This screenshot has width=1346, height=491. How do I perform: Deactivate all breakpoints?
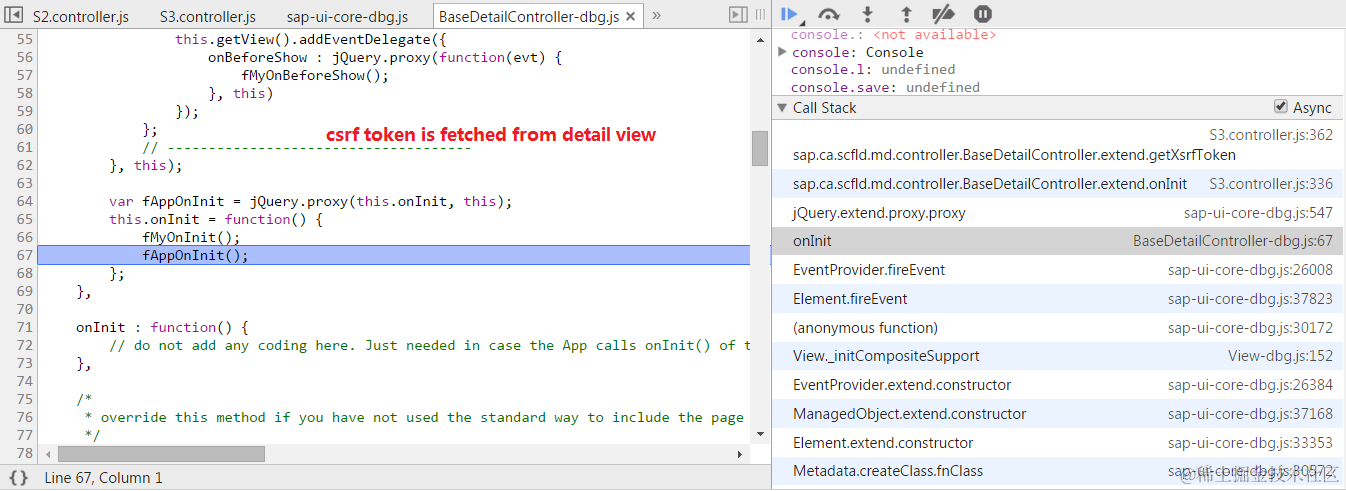(x=943, y=14)
